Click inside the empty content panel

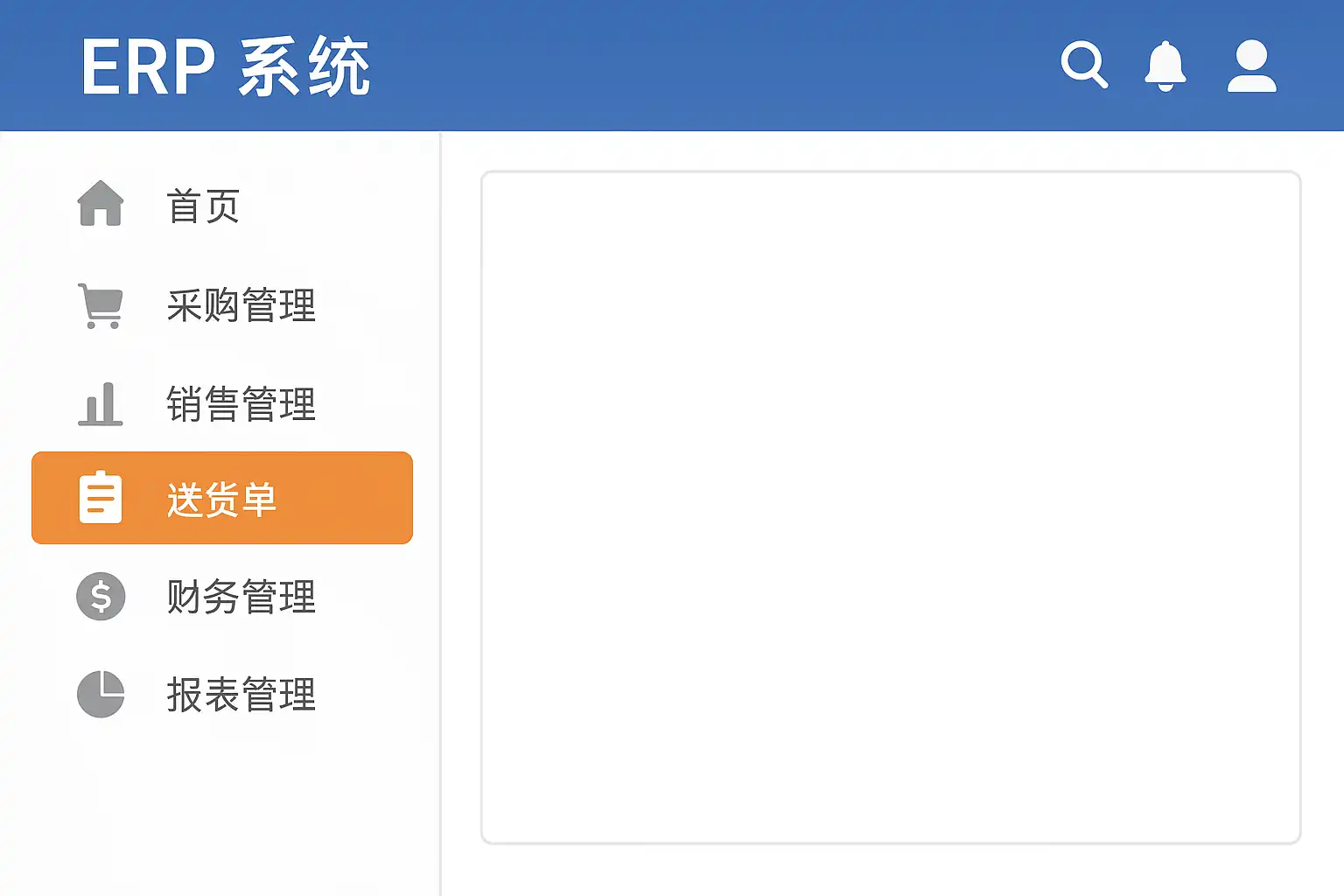(x=890, y=507)
